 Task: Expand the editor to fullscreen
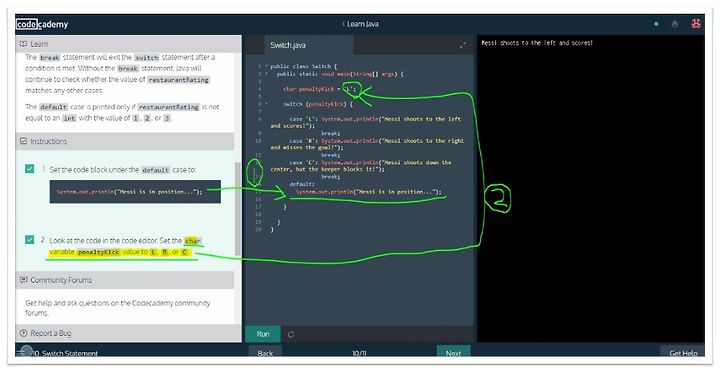click(x=462, y=45)
